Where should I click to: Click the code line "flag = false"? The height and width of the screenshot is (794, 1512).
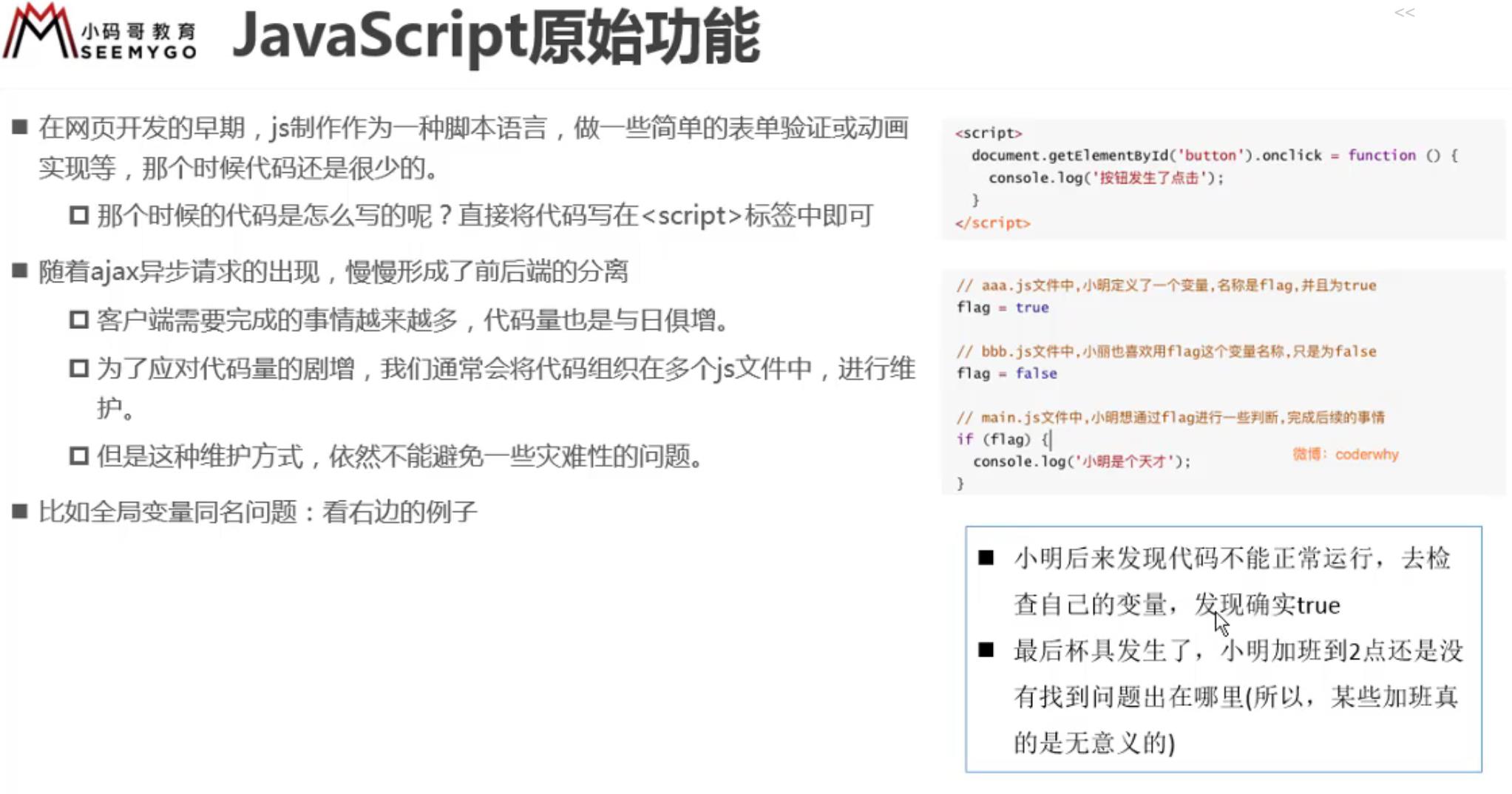tap(1006, 373)
